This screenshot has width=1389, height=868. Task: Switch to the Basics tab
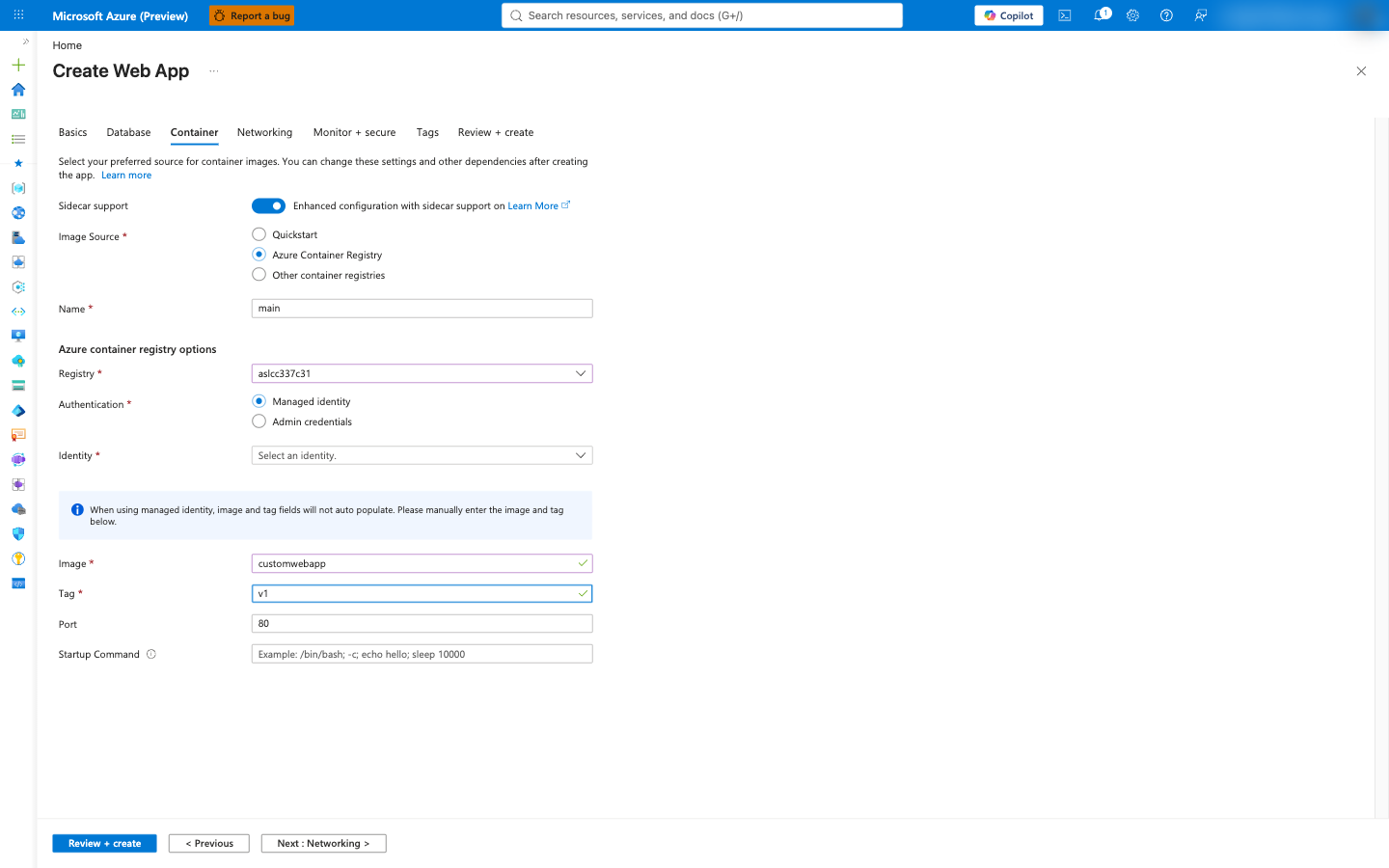[x=72, y=132]
